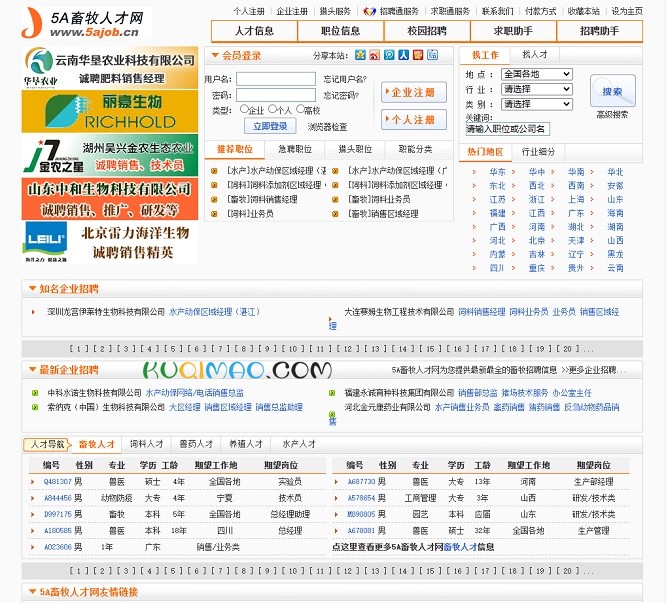Click arrow bullet before A687730 resume row
Image resolution: width=666 pixels, height=603 pixels.
point(336,482)
